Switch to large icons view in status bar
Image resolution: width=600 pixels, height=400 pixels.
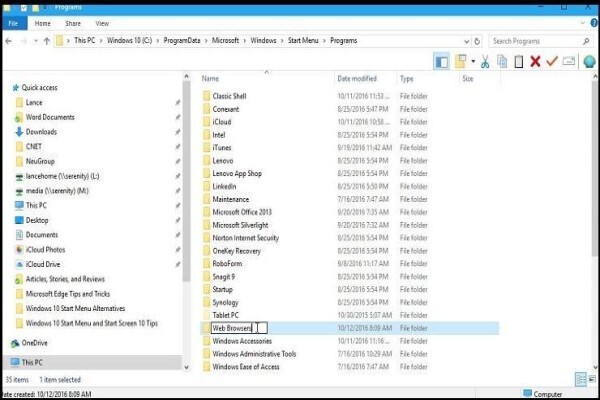592,379
